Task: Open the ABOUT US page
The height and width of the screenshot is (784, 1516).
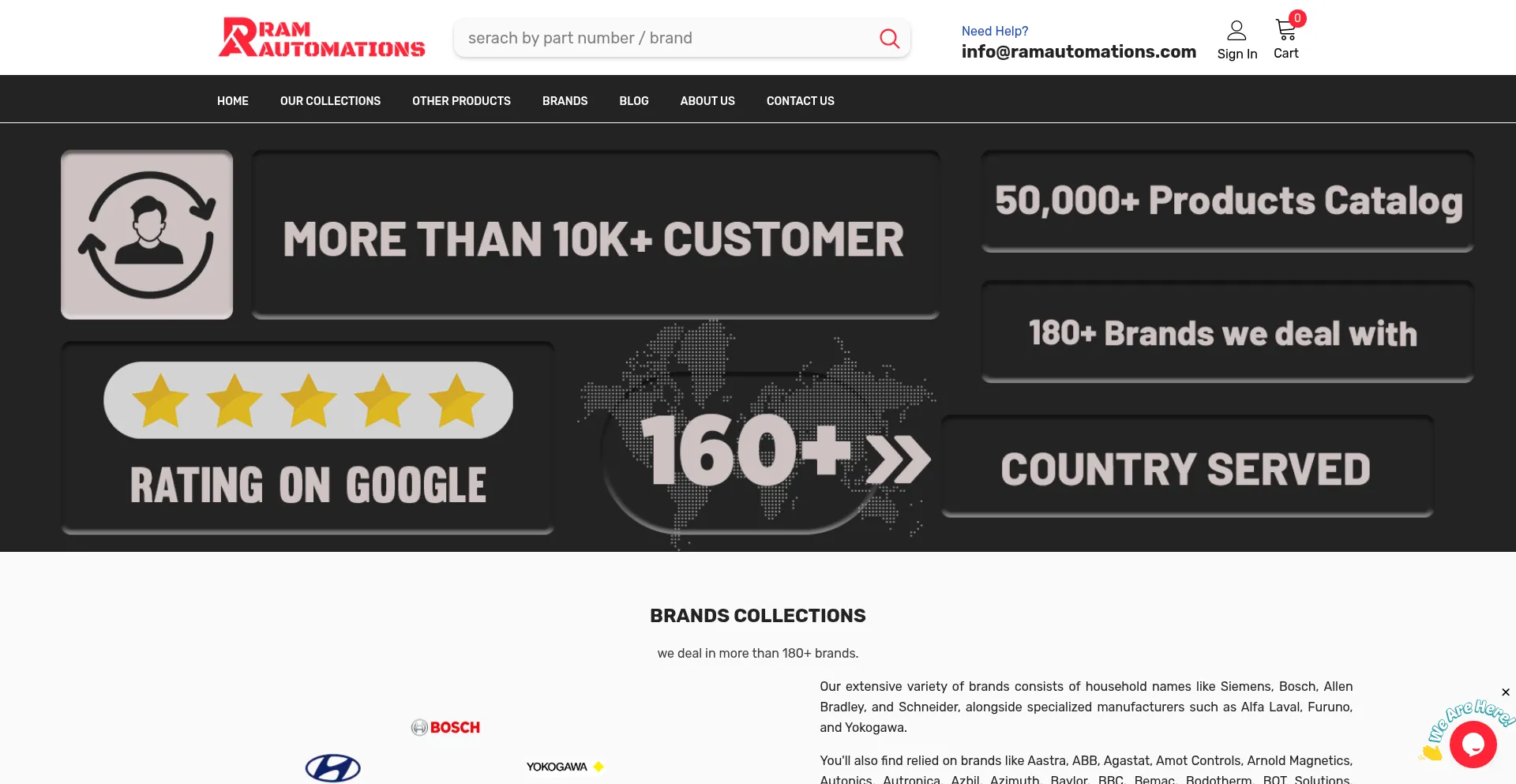Action: (x=707, y=101)
